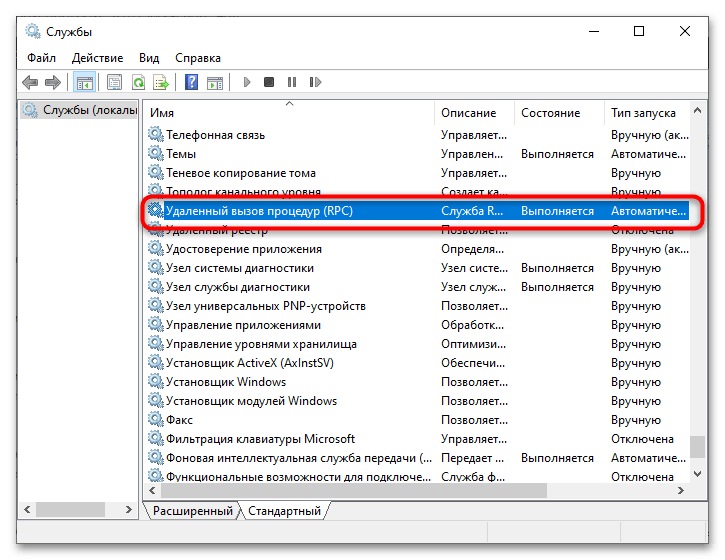Select Службы (локальные) tree node
The width and height of the screenshot is (725, 560).
(x=80, y=110)
